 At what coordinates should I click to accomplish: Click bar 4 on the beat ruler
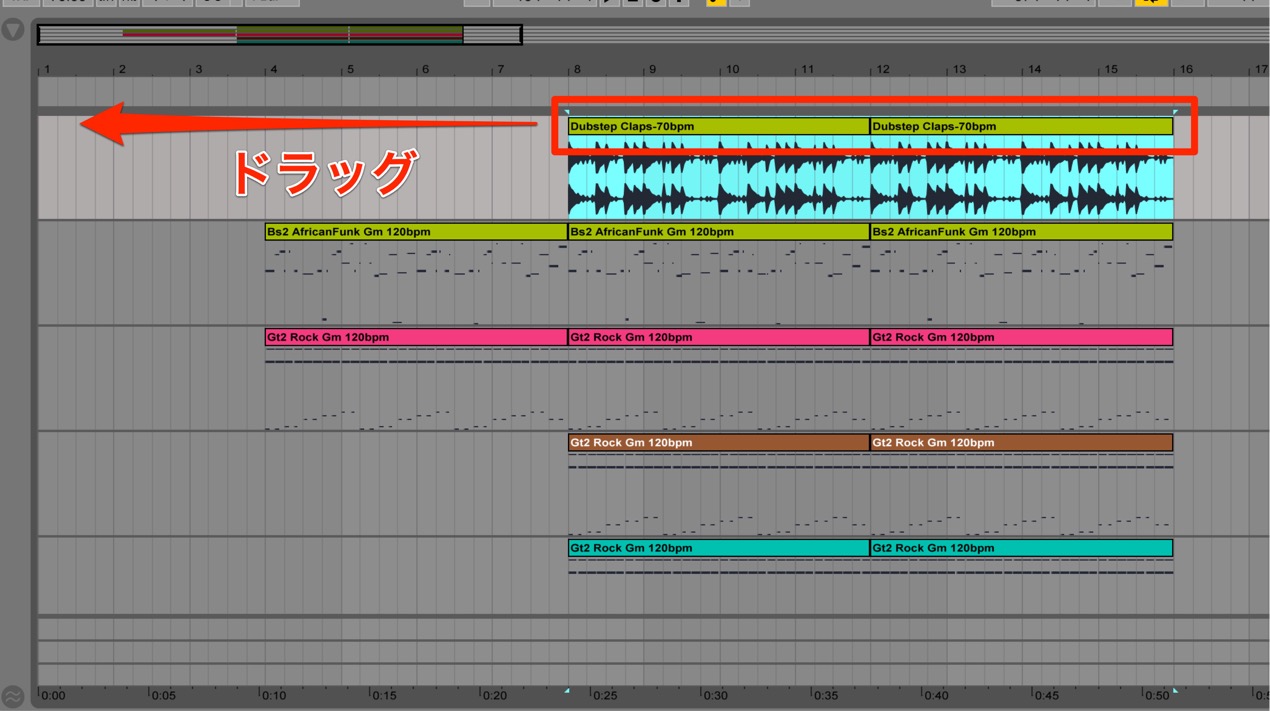(x=273, y=69)
